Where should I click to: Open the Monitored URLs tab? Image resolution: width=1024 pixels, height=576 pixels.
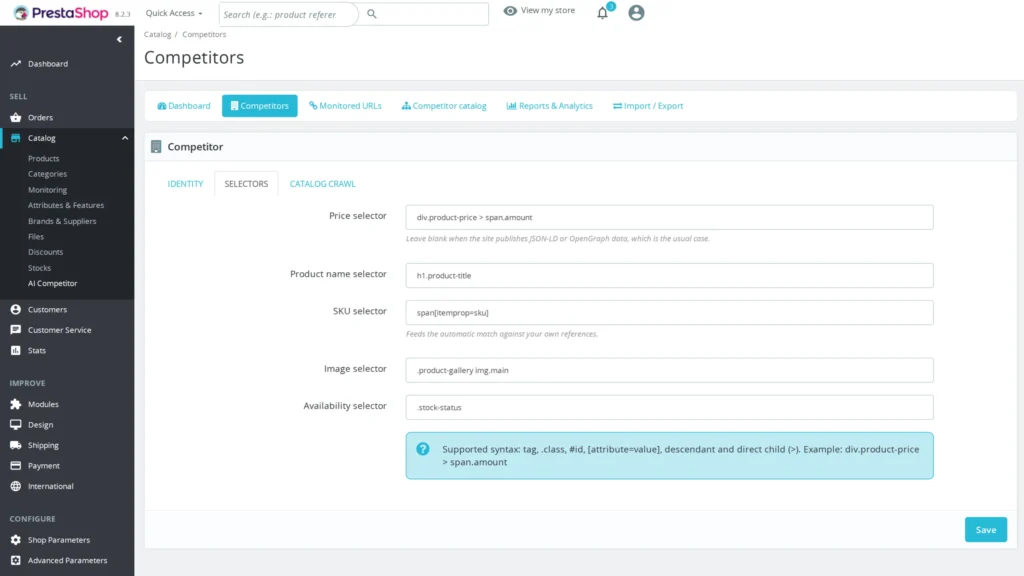point(345,106)
